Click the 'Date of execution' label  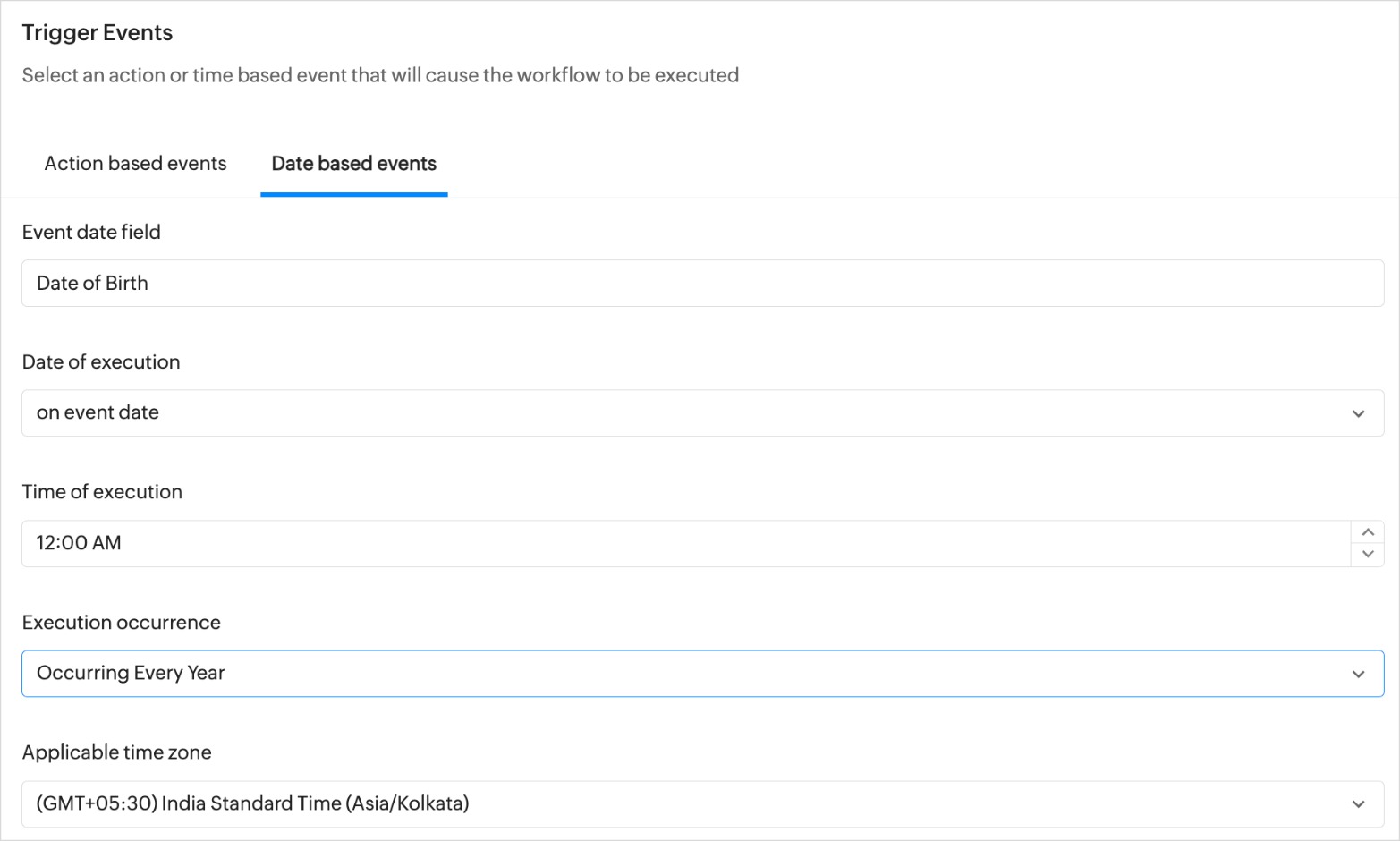[x=101, y=362]
